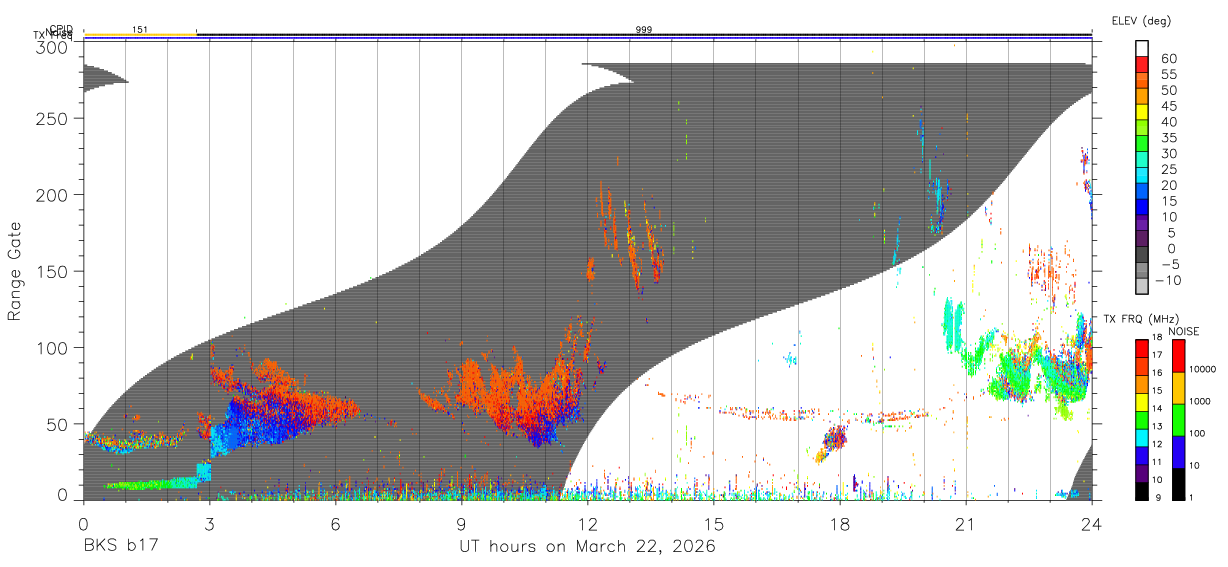This screenshot has width=1228, height=567.
Task: Click the "999" CPID label above the plot
Action: (644, 29)
